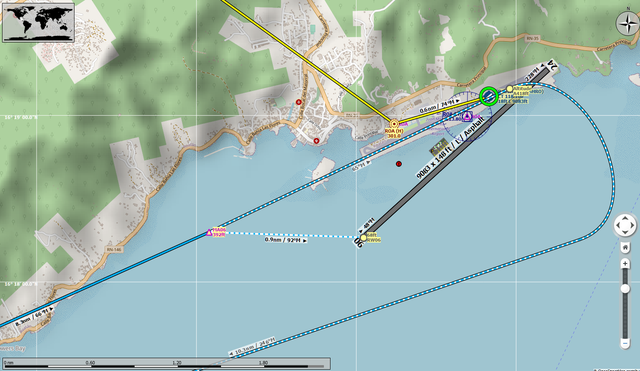This screenshot has height=371, width=640.
Task: Zoom in using the plus button
Action: coord(625,264)
